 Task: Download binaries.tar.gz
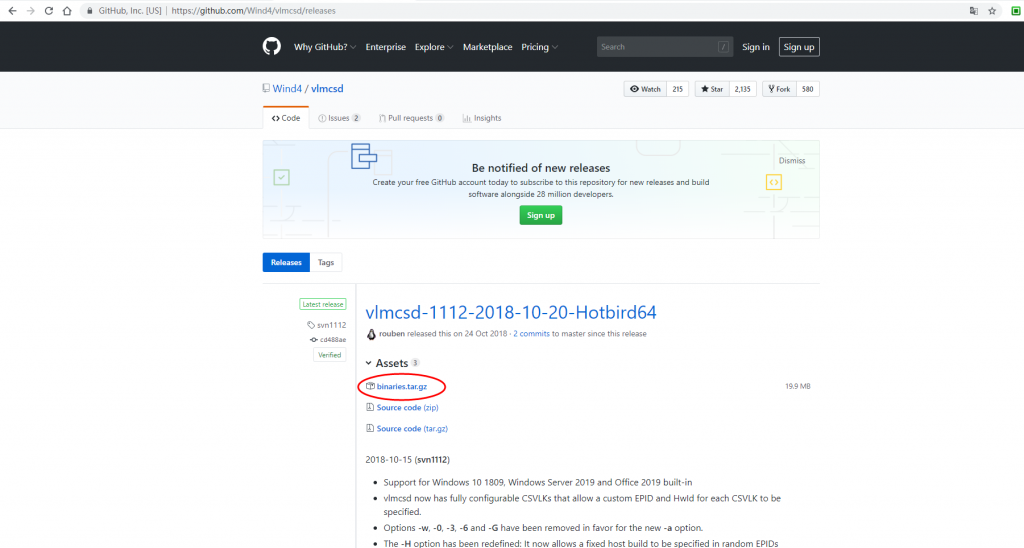tap(402, 387)
